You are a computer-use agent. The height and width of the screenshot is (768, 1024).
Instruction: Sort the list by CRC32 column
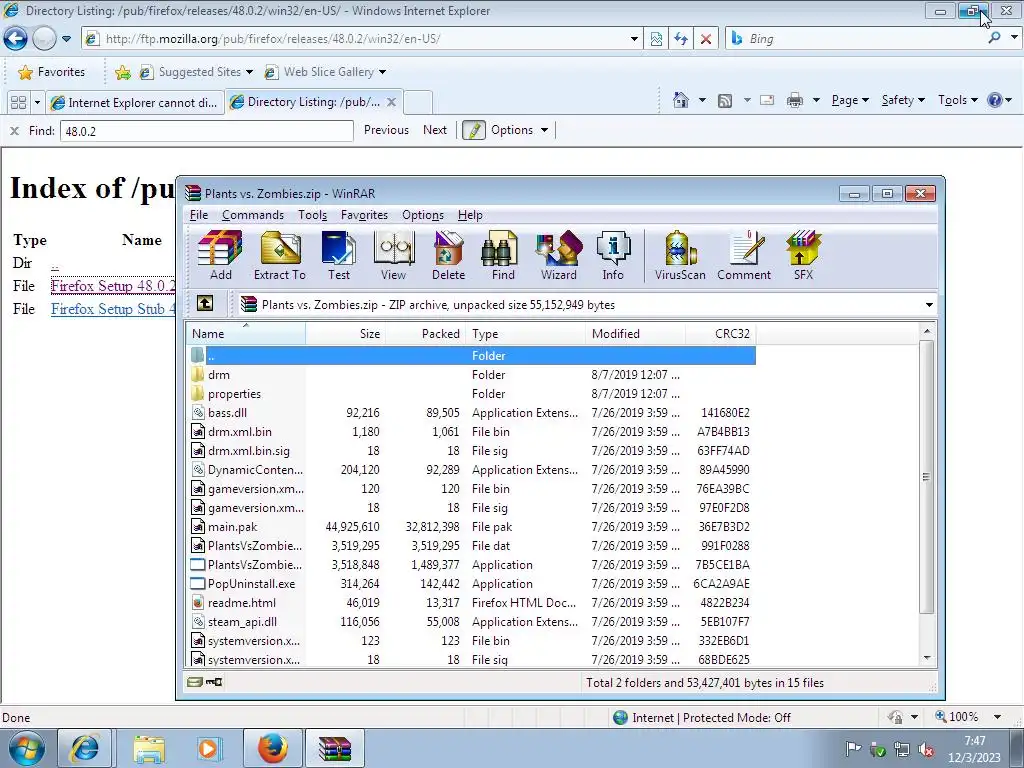720,334
